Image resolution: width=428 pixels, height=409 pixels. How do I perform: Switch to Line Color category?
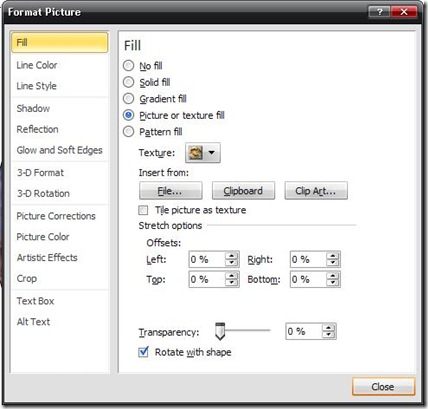coord(60,65)
